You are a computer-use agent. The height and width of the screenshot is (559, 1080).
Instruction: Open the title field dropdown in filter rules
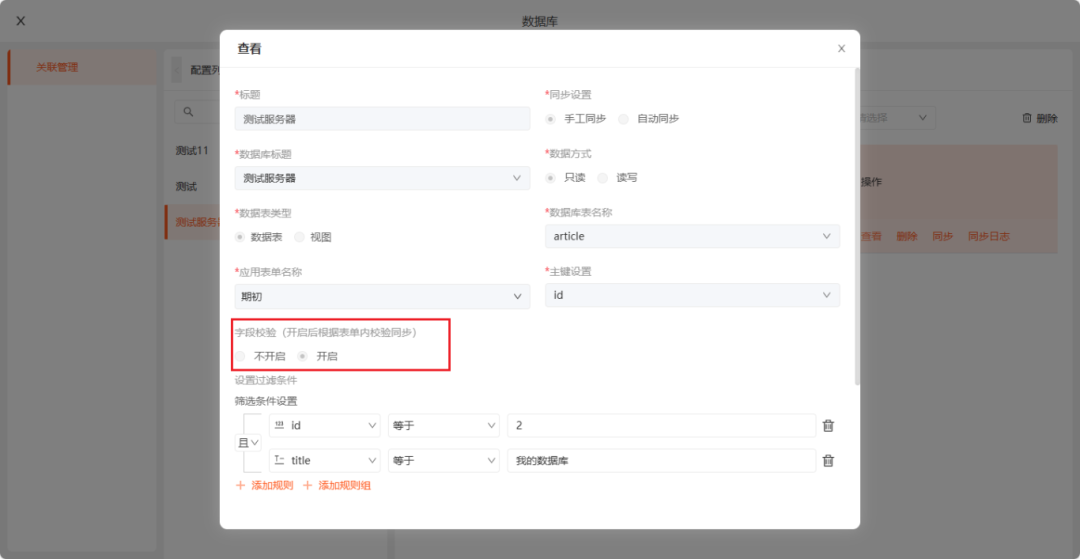[324, 461]
